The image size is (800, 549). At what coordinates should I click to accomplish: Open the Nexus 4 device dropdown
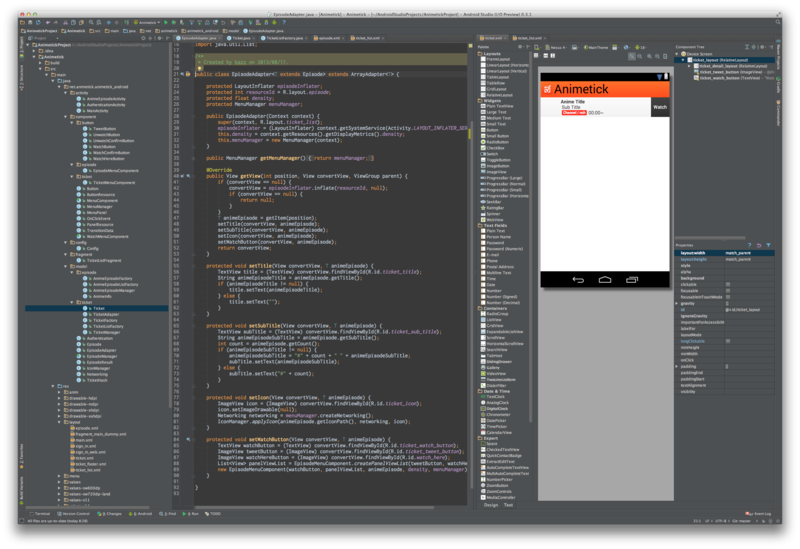[x=557, y=47]
